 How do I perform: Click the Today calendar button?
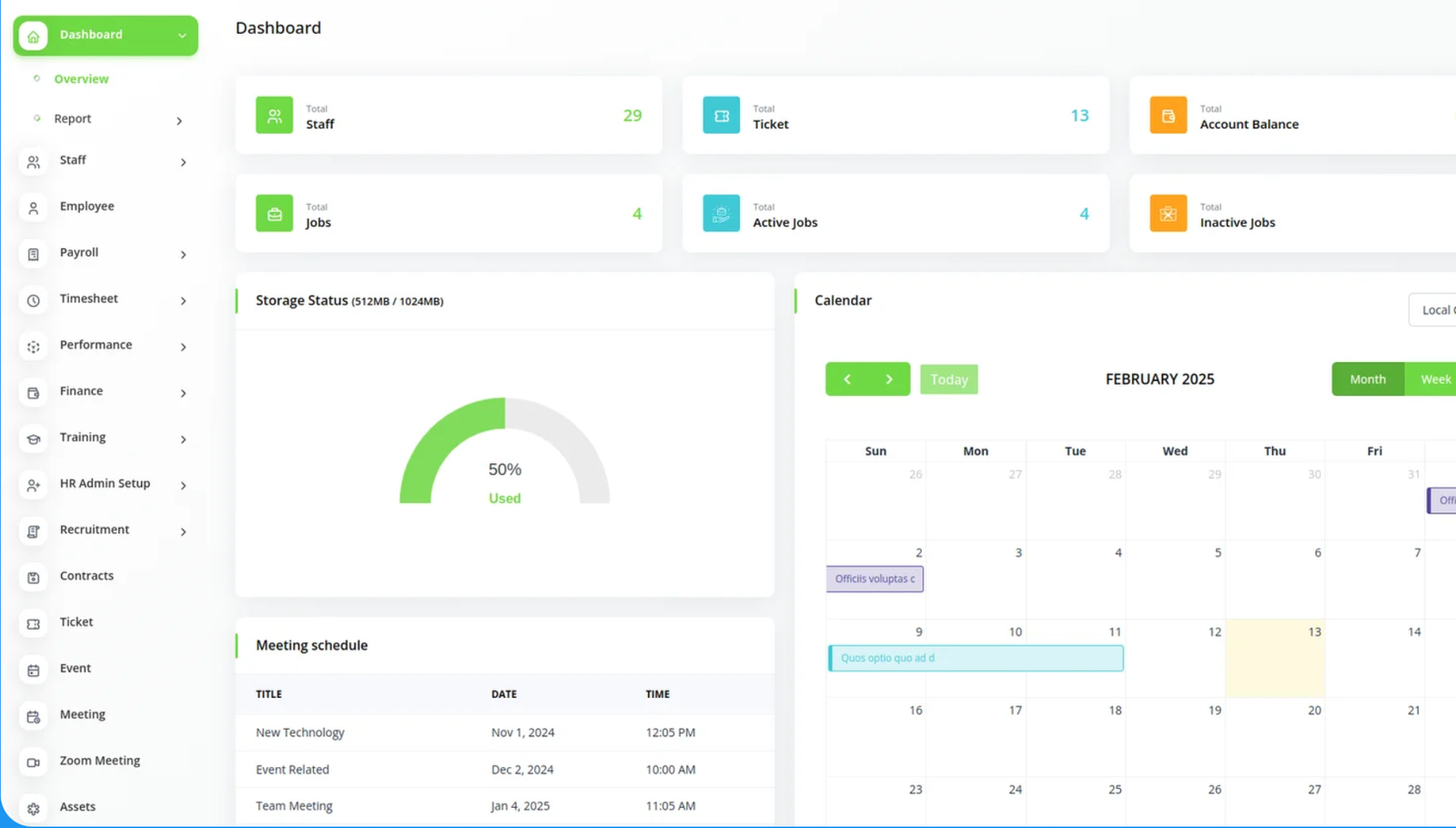click(948, 379)
